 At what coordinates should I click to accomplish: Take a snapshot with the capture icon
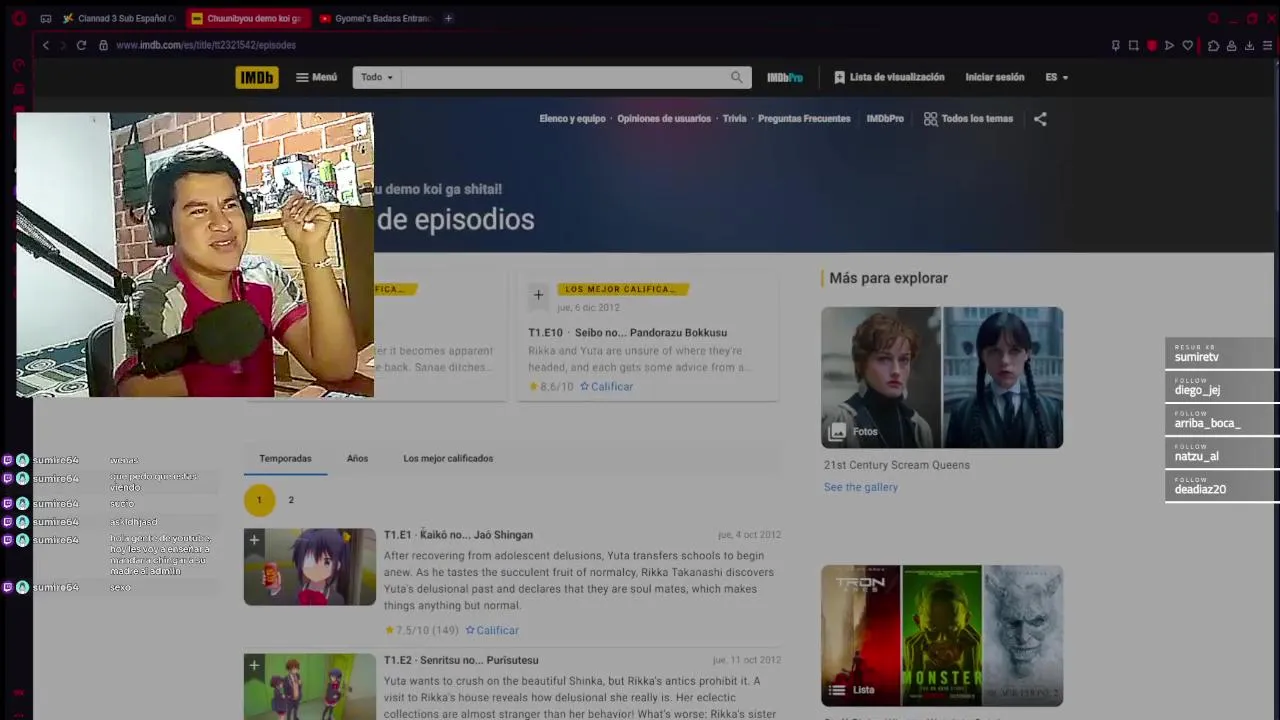pyautogui.click(x=1133, y=45)
